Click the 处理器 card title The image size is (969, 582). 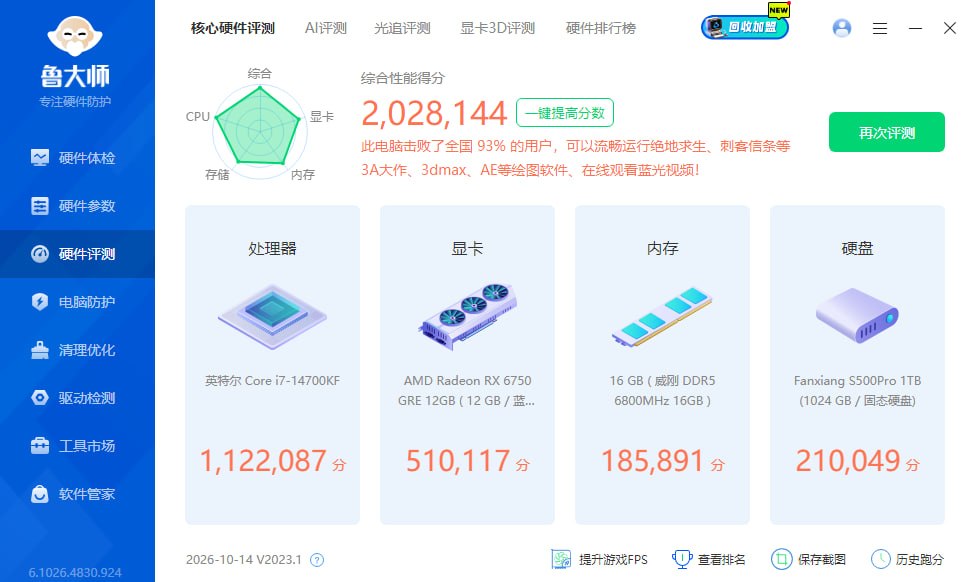[273, 249]
